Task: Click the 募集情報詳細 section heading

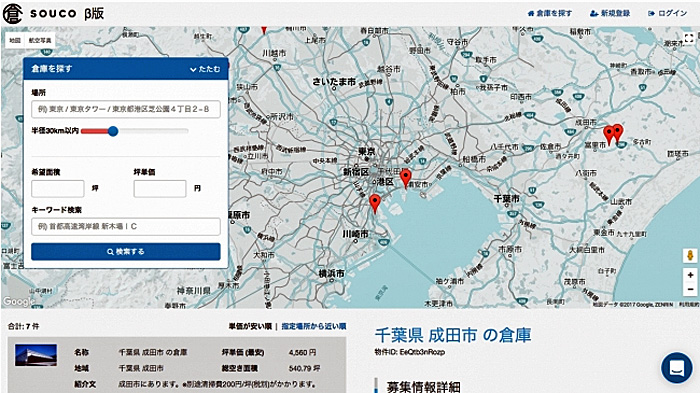Action: 423,386
